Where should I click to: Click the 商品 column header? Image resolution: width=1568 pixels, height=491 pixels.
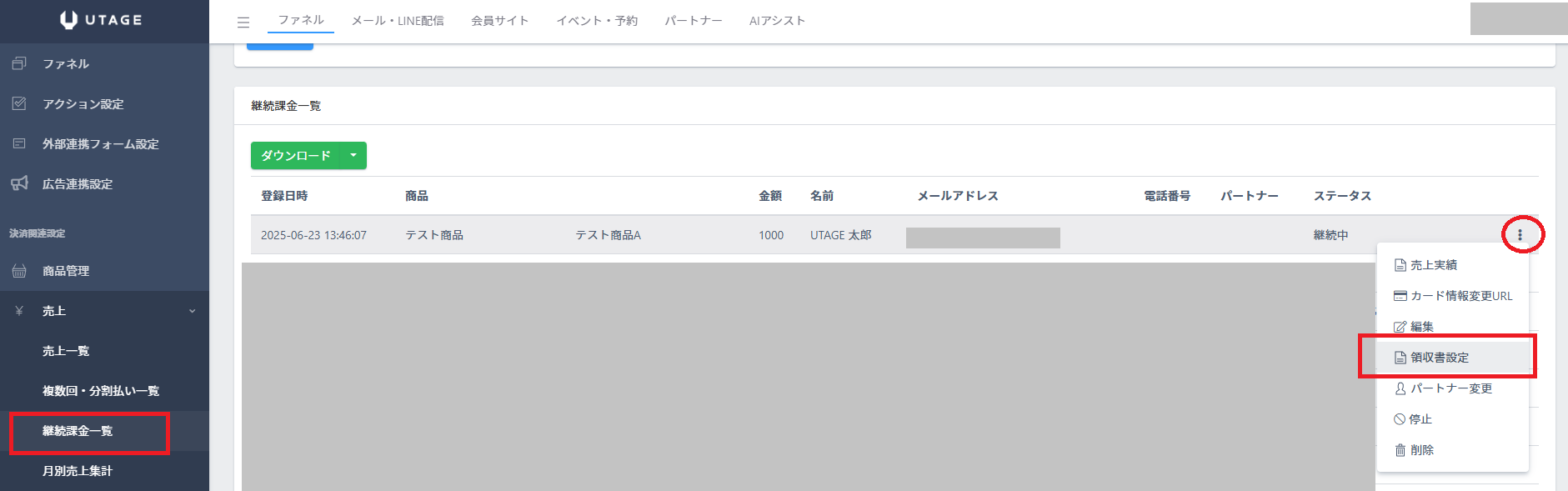click(417, 196)
